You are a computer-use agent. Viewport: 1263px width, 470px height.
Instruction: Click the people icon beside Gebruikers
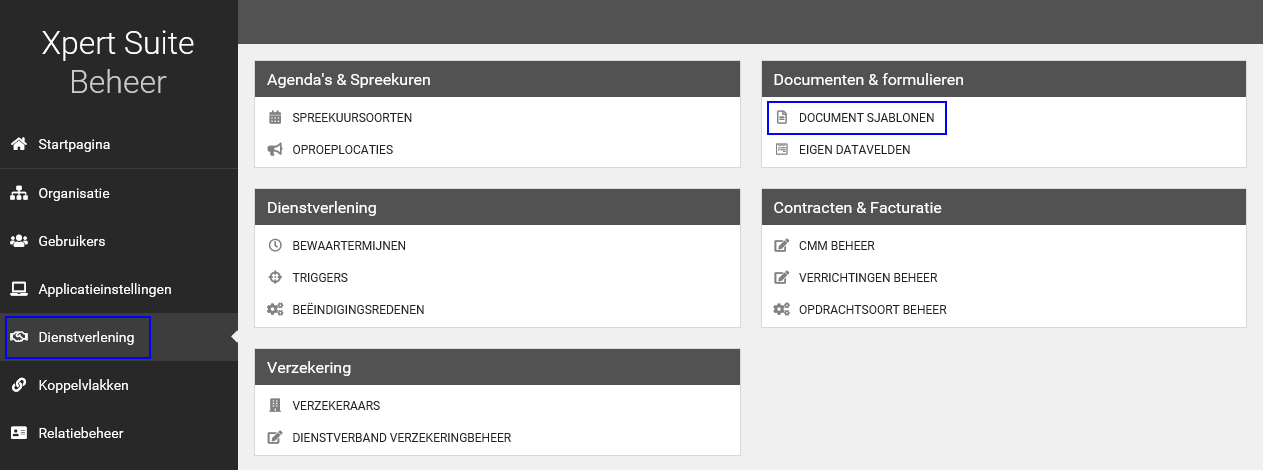(x=18, y=241)
